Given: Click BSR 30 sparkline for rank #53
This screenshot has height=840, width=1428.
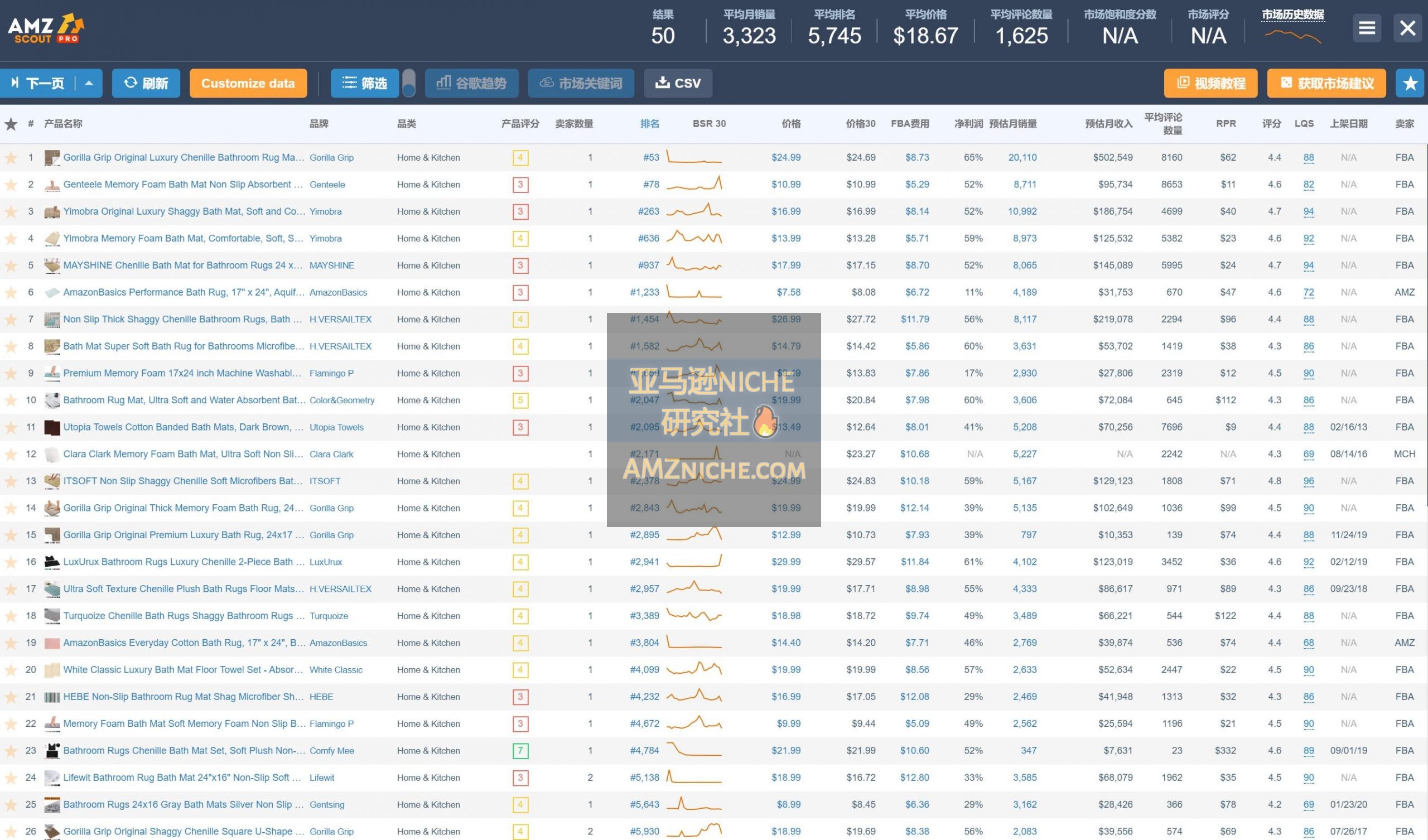Looking at the screenshot, I should point(694,157).
